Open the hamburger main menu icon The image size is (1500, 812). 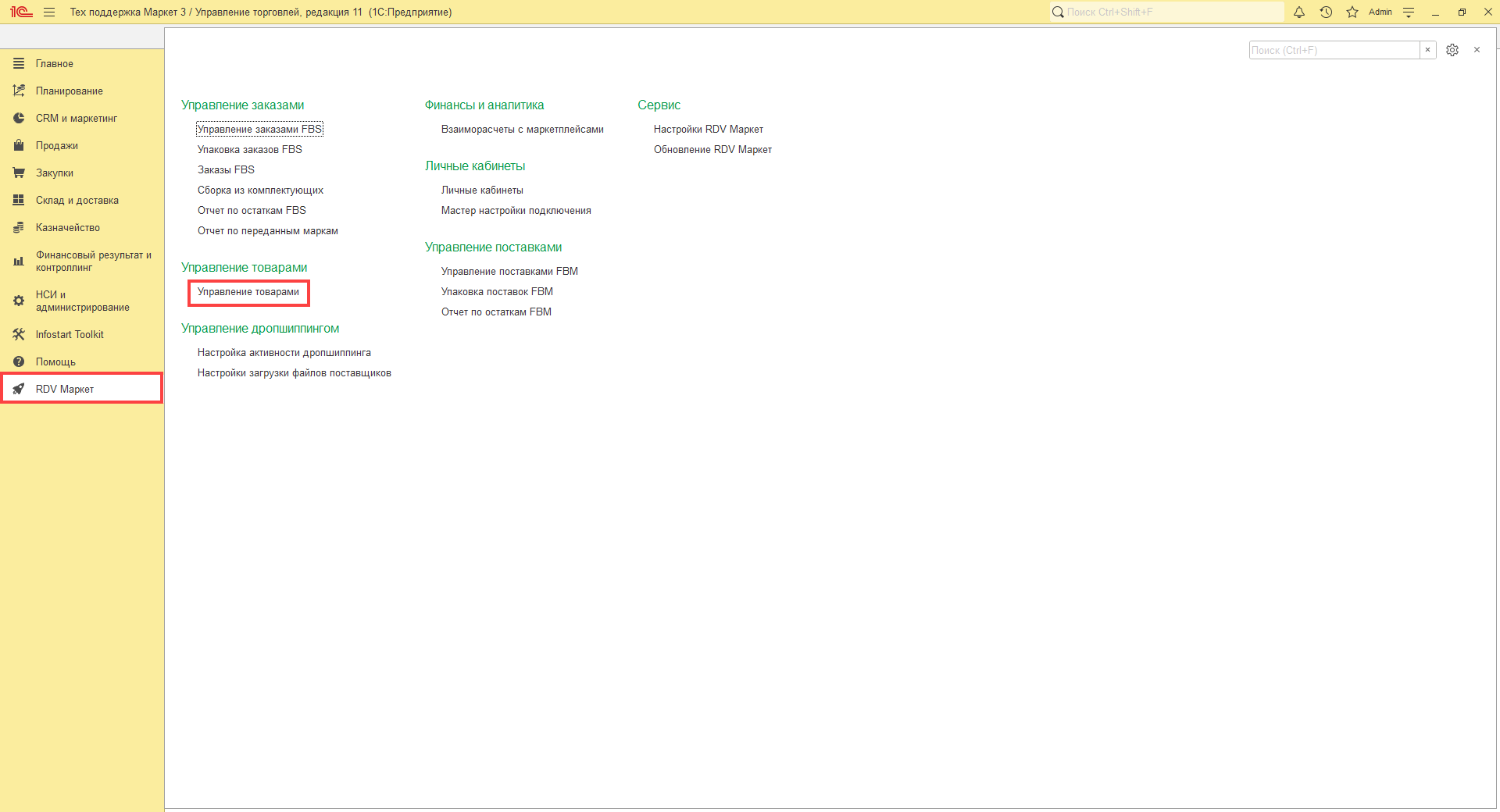tap(49, 12)
